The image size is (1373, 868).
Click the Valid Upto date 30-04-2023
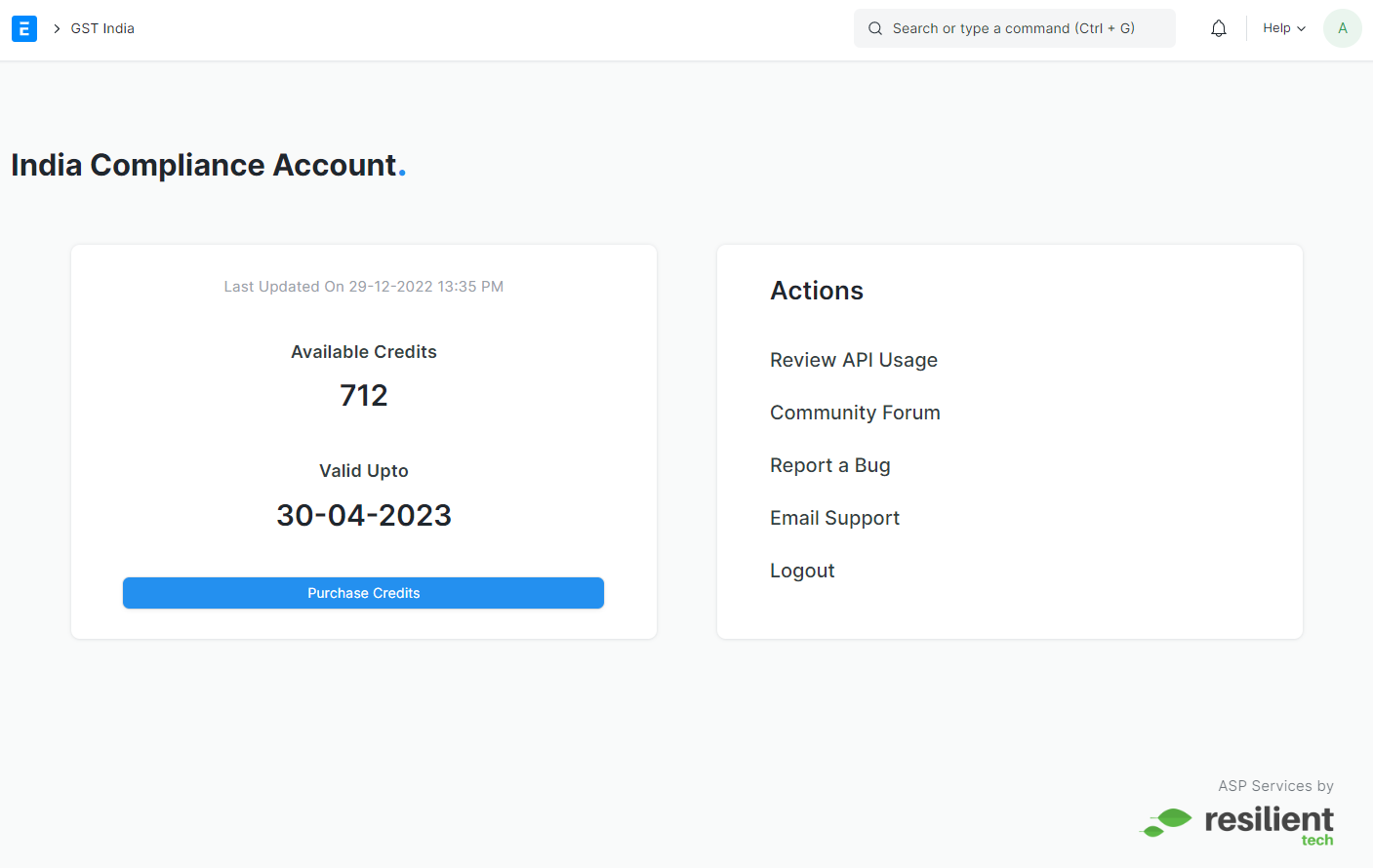[364, 515]
